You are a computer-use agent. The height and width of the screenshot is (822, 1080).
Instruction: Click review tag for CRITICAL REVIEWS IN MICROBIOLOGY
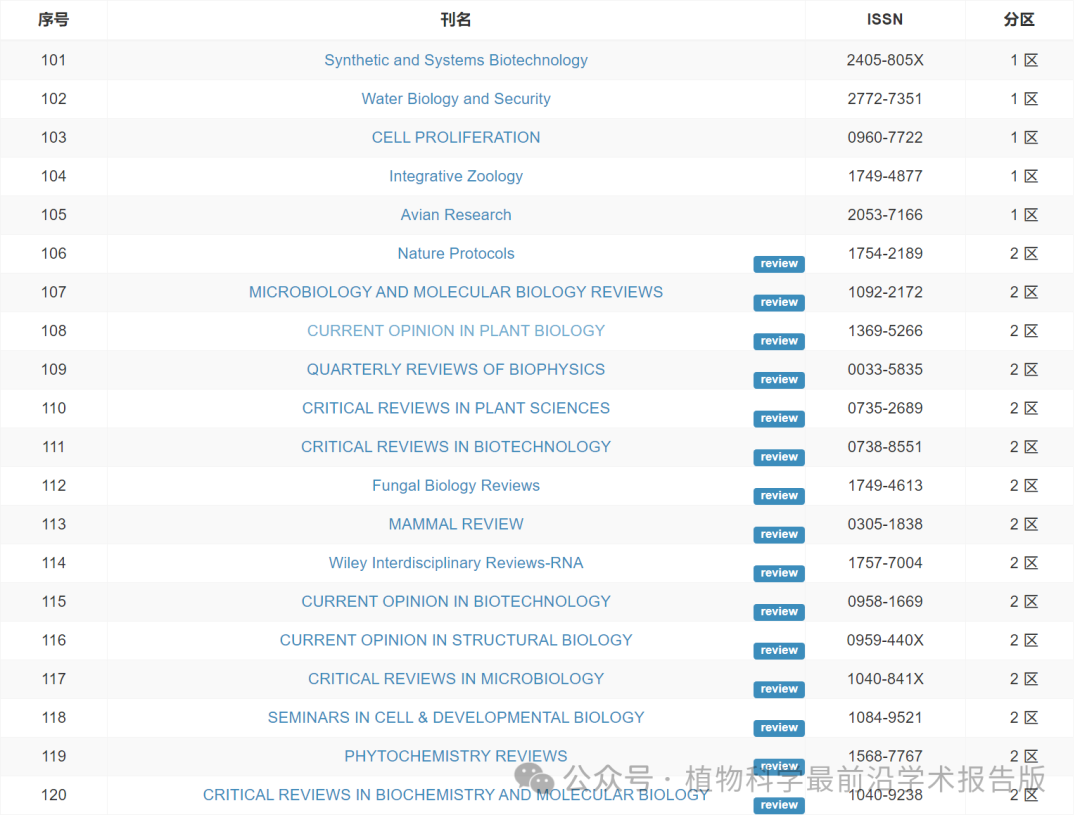pos(778,689)
